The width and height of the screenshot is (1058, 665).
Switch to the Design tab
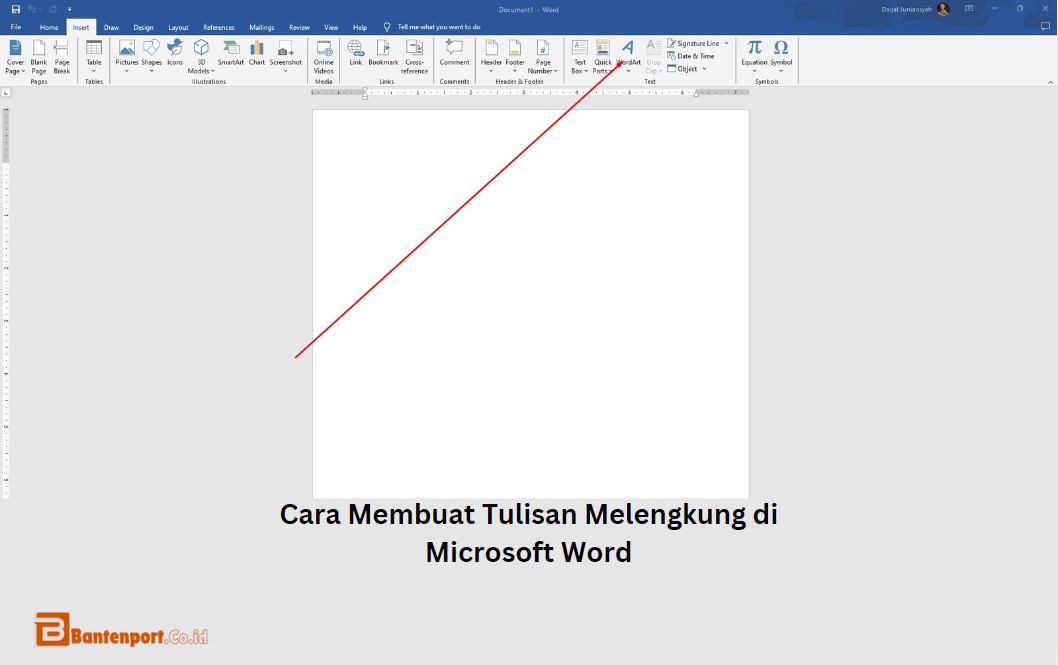tap(143, 27)
